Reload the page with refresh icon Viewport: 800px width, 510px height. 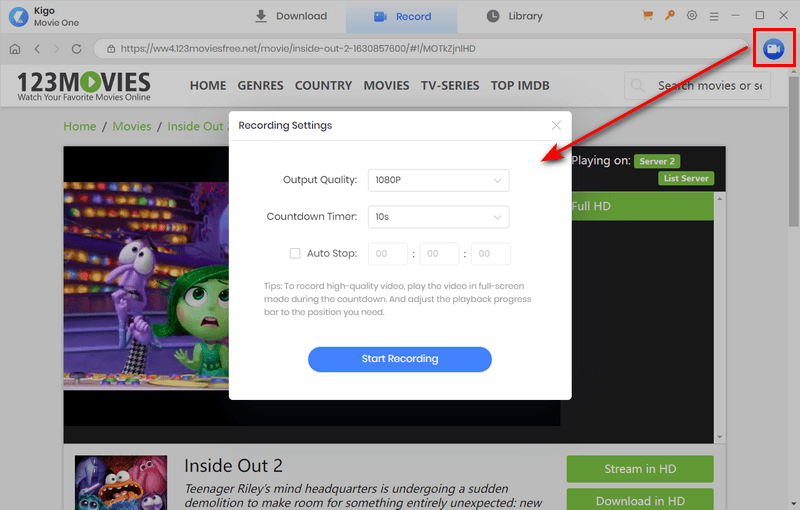77,49
